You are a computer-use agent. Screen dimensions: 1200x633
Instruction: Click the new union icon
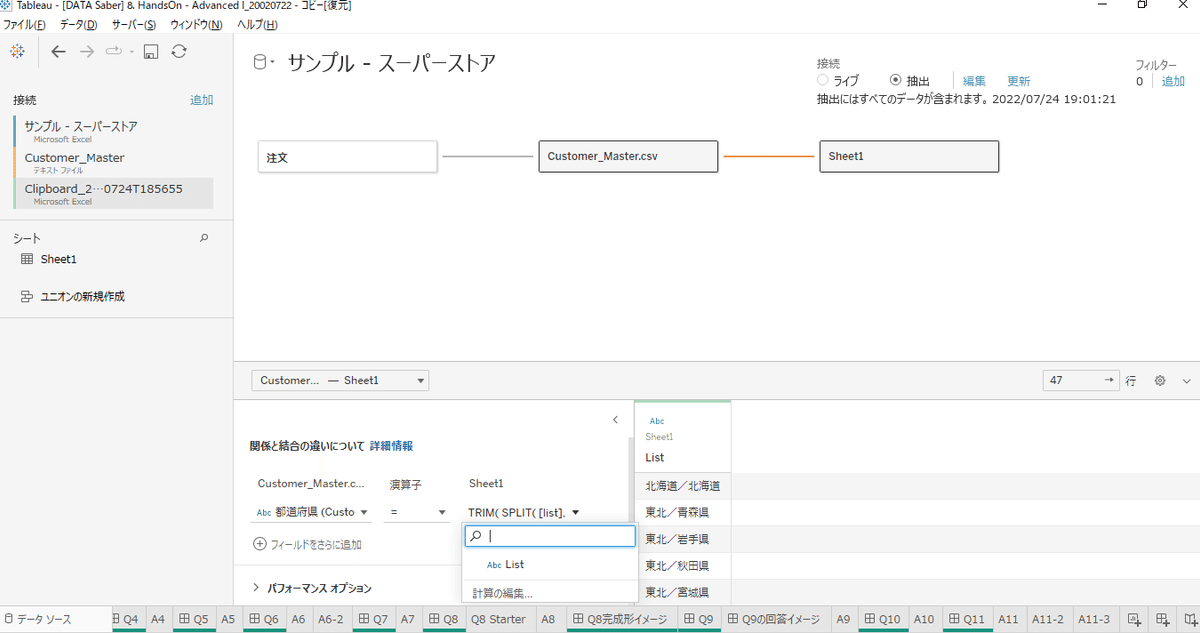click(x=27, y=296)
